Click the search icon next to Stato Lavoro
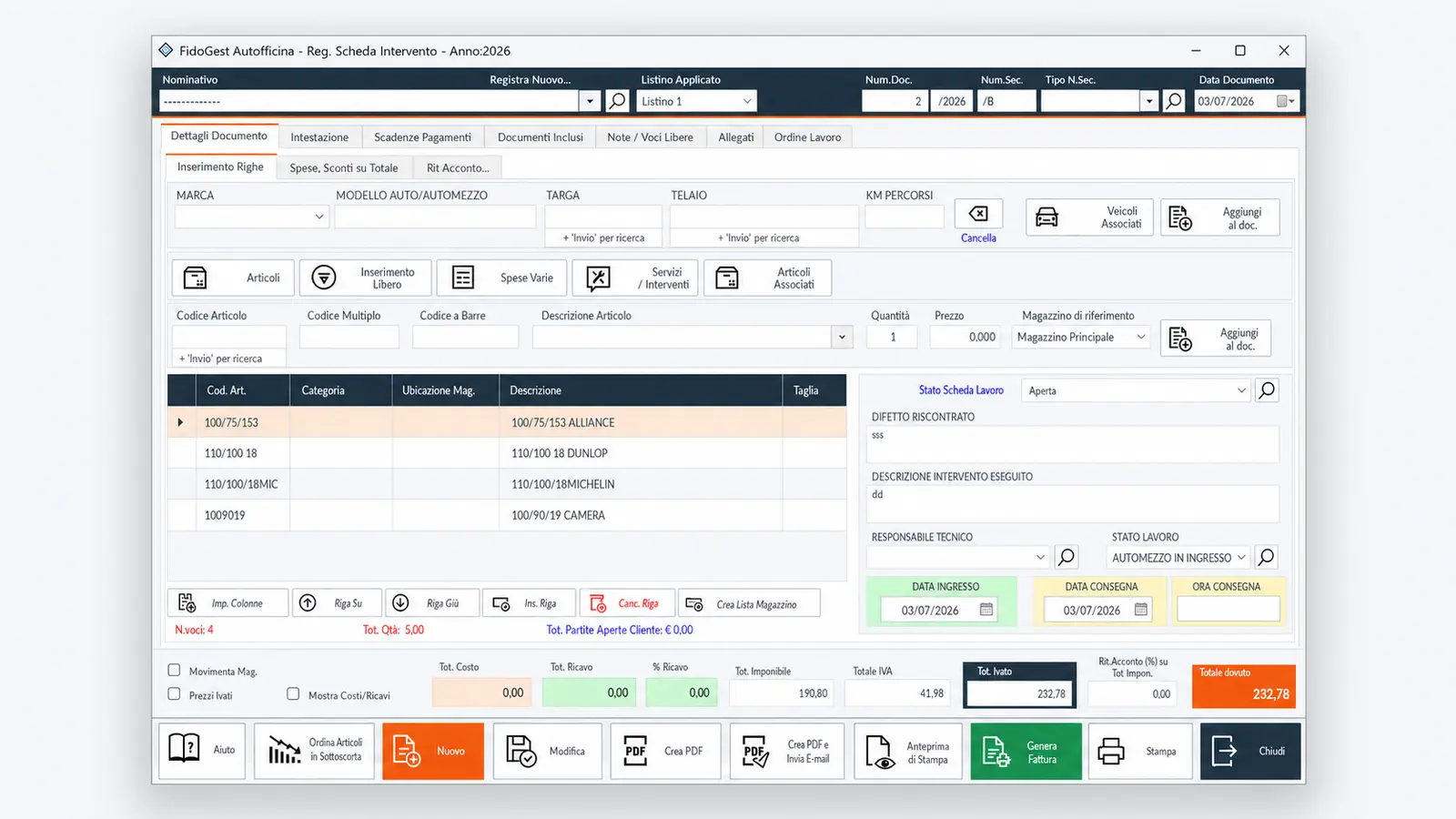This screenshot has width=1456, height=819. [1266, 556]
